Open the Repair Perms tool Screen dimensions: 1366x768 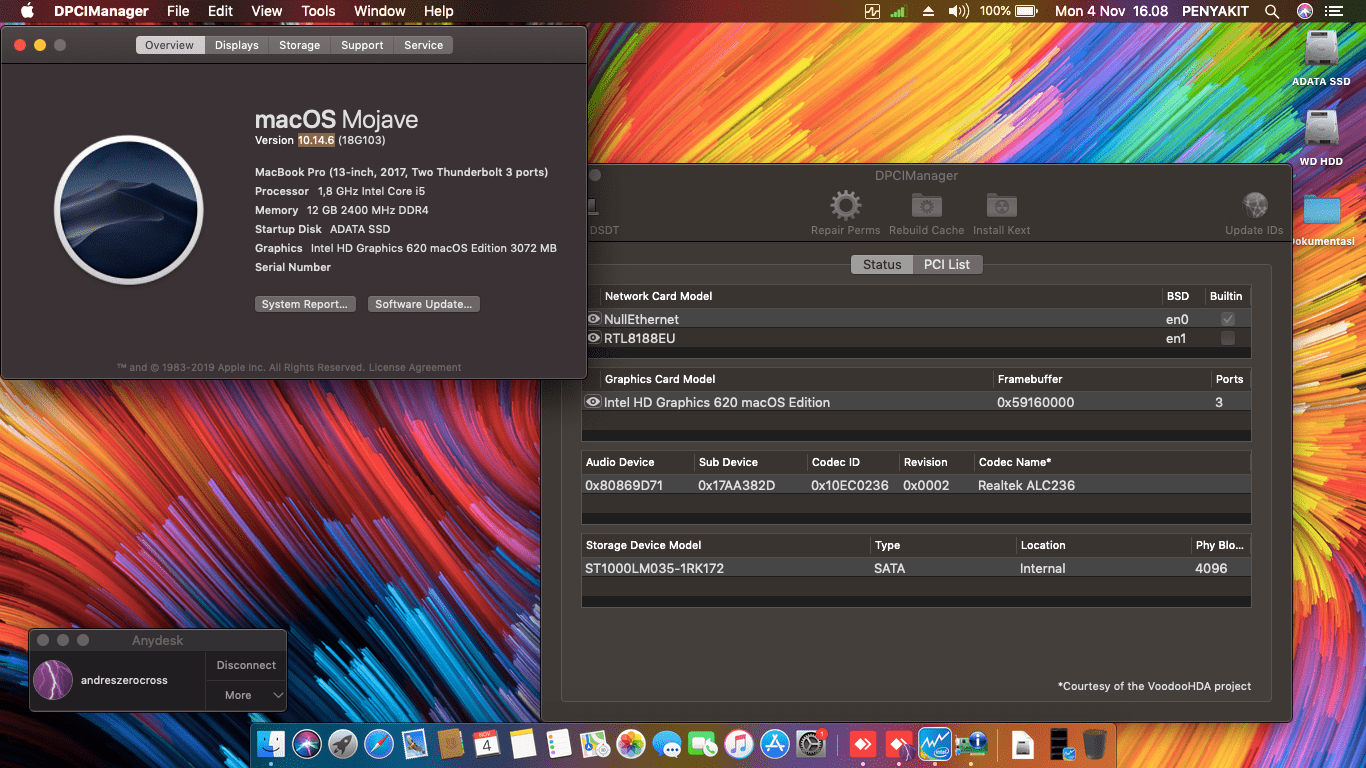[x=845, y=206]
